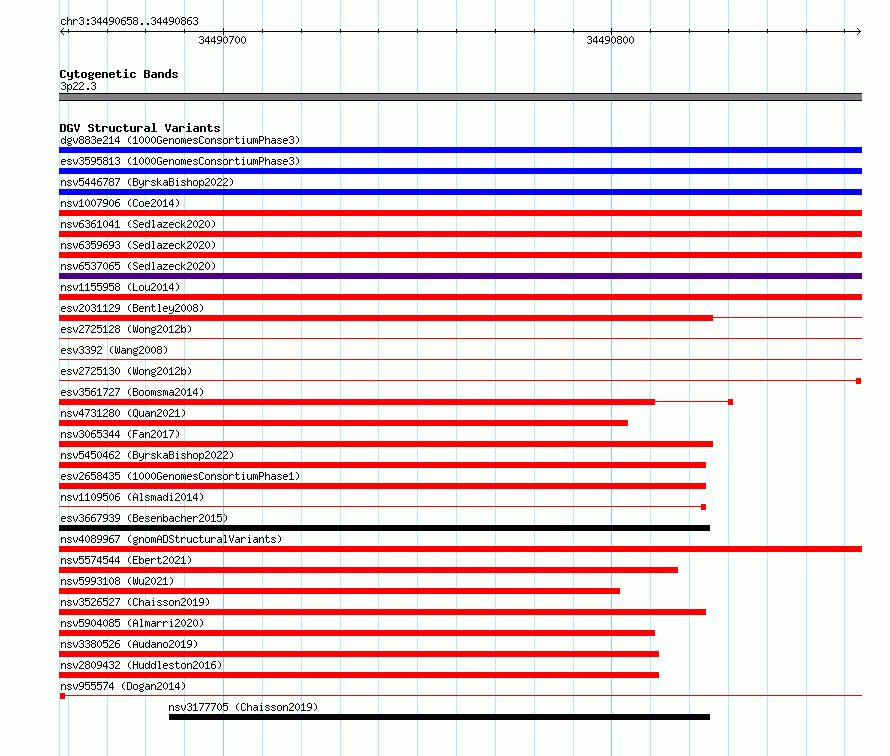Click the 34490800 ruler label
Screen dimensions: 890x756
click(x=610, y=40)
